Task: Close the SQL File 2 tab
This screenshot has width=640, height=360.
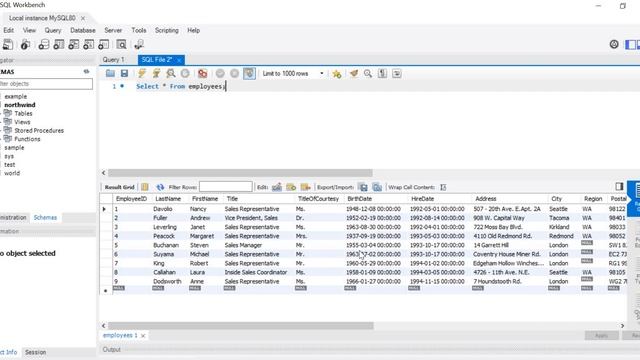Action: click(x=179, y=60)
